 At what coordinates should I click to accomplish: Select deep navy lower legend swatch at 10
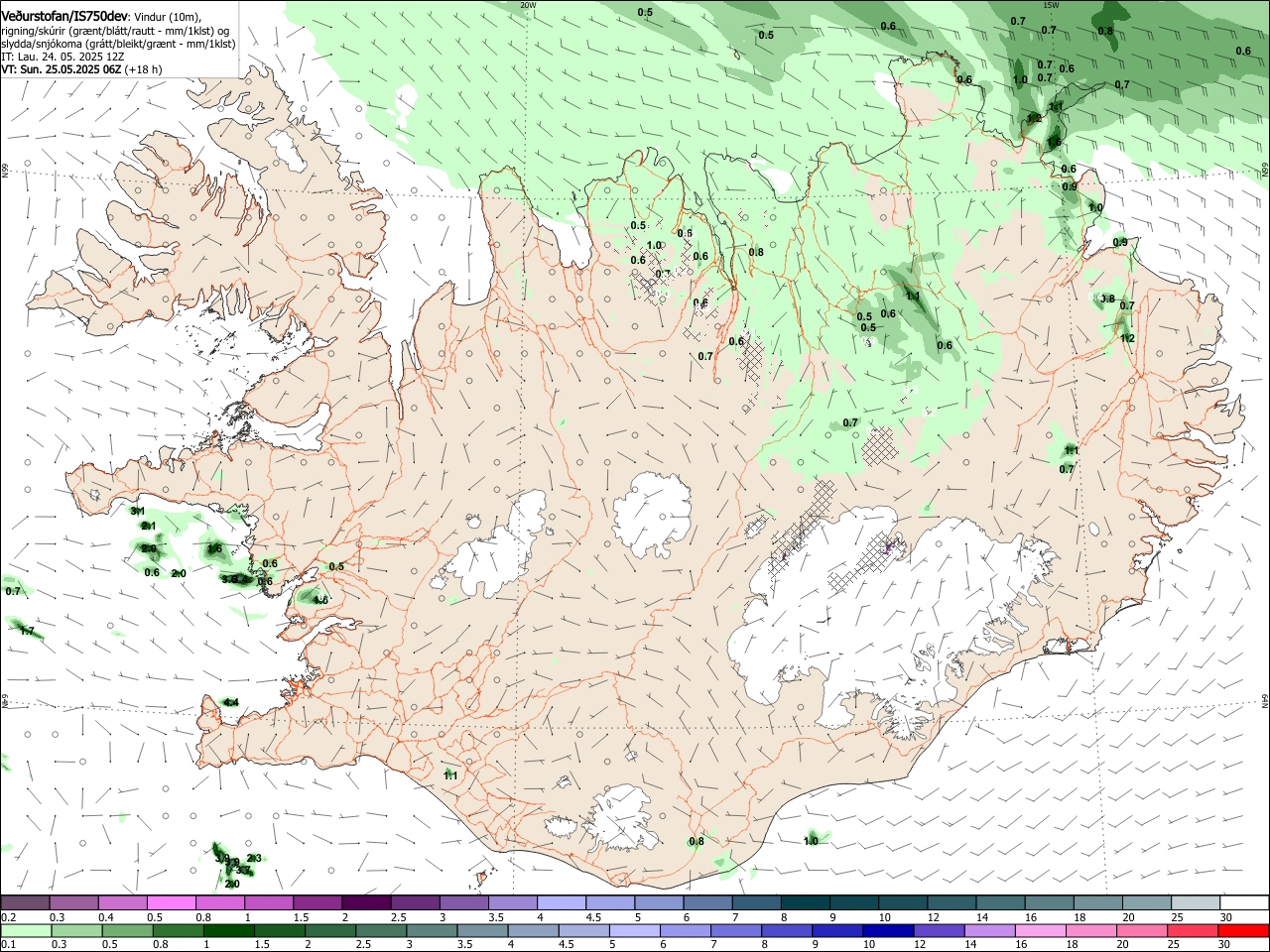click(888, 930)
